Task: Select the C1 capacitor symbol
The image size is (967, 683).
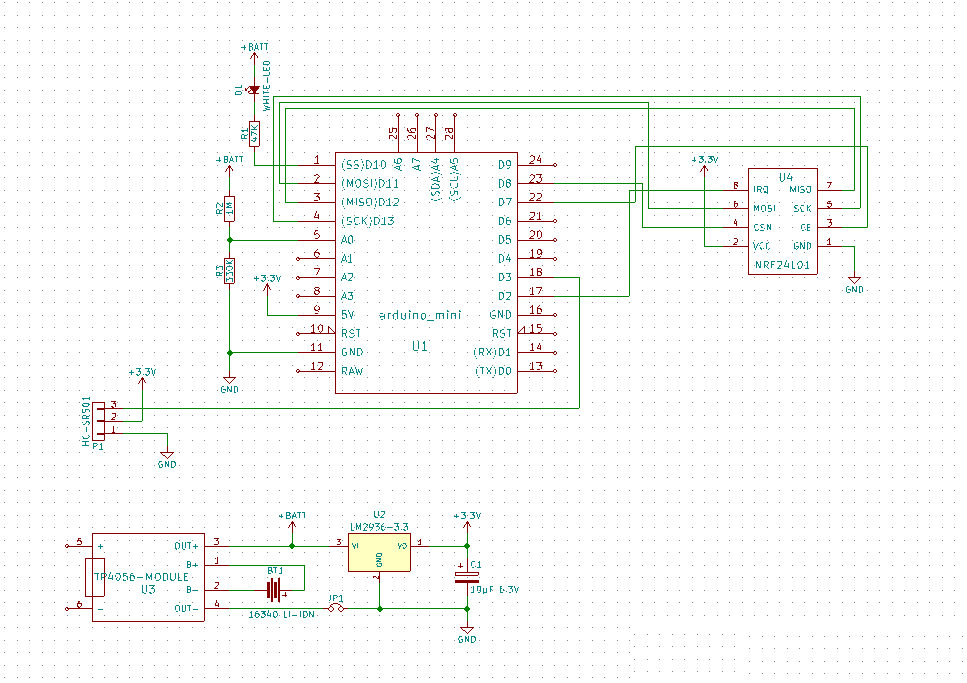Action: 467,577
